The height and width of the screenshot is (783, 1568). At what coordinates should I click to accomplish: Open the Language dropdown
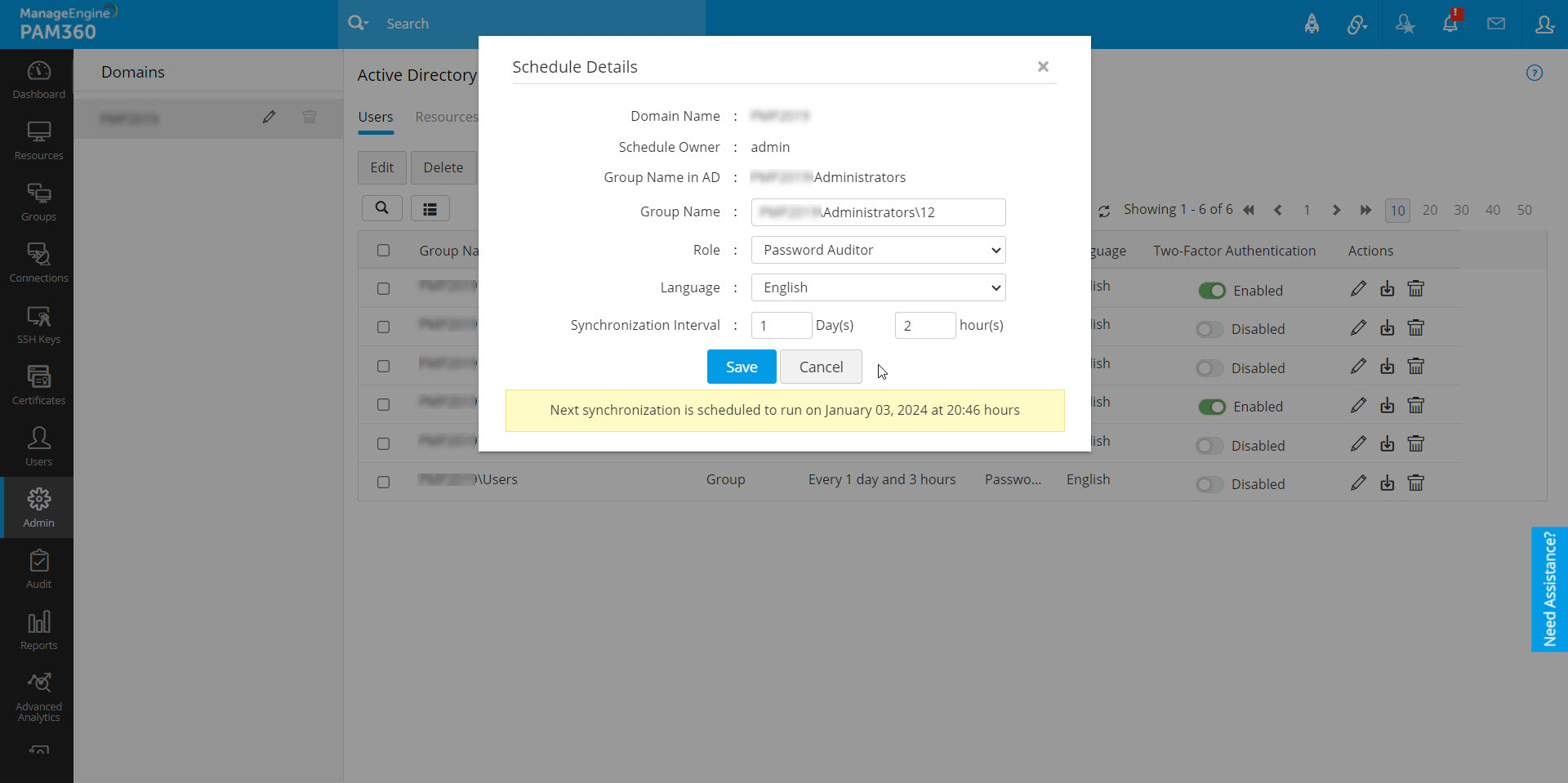pos(878,287)
